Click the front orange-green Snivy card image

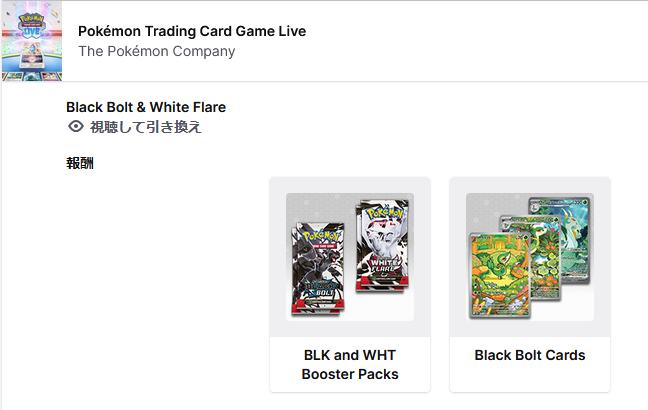point(500,276)
